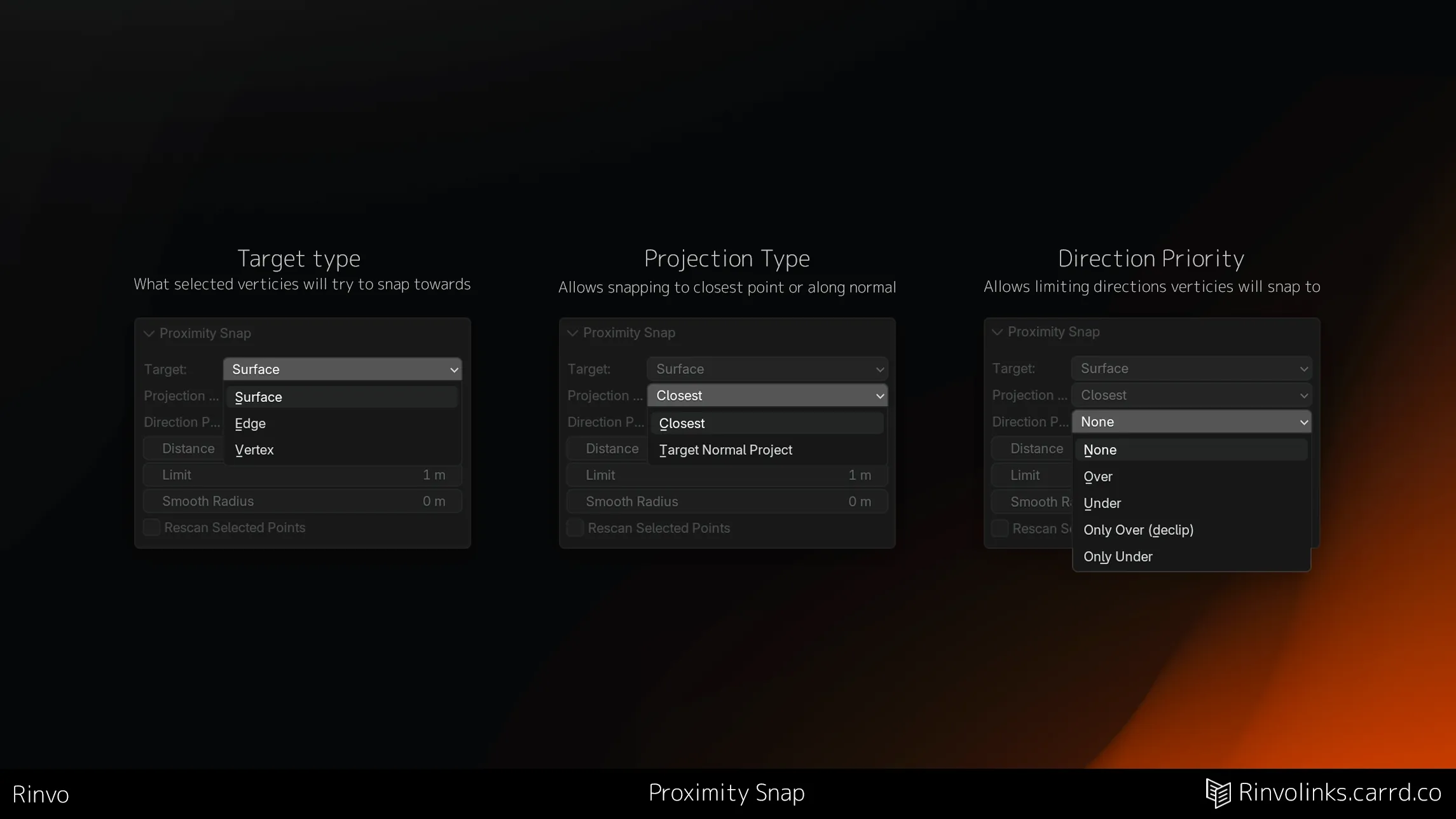Click Distance field in Projection Type panel
Image resolution: width=1456 pixels, height=819 pixels.
607,449
